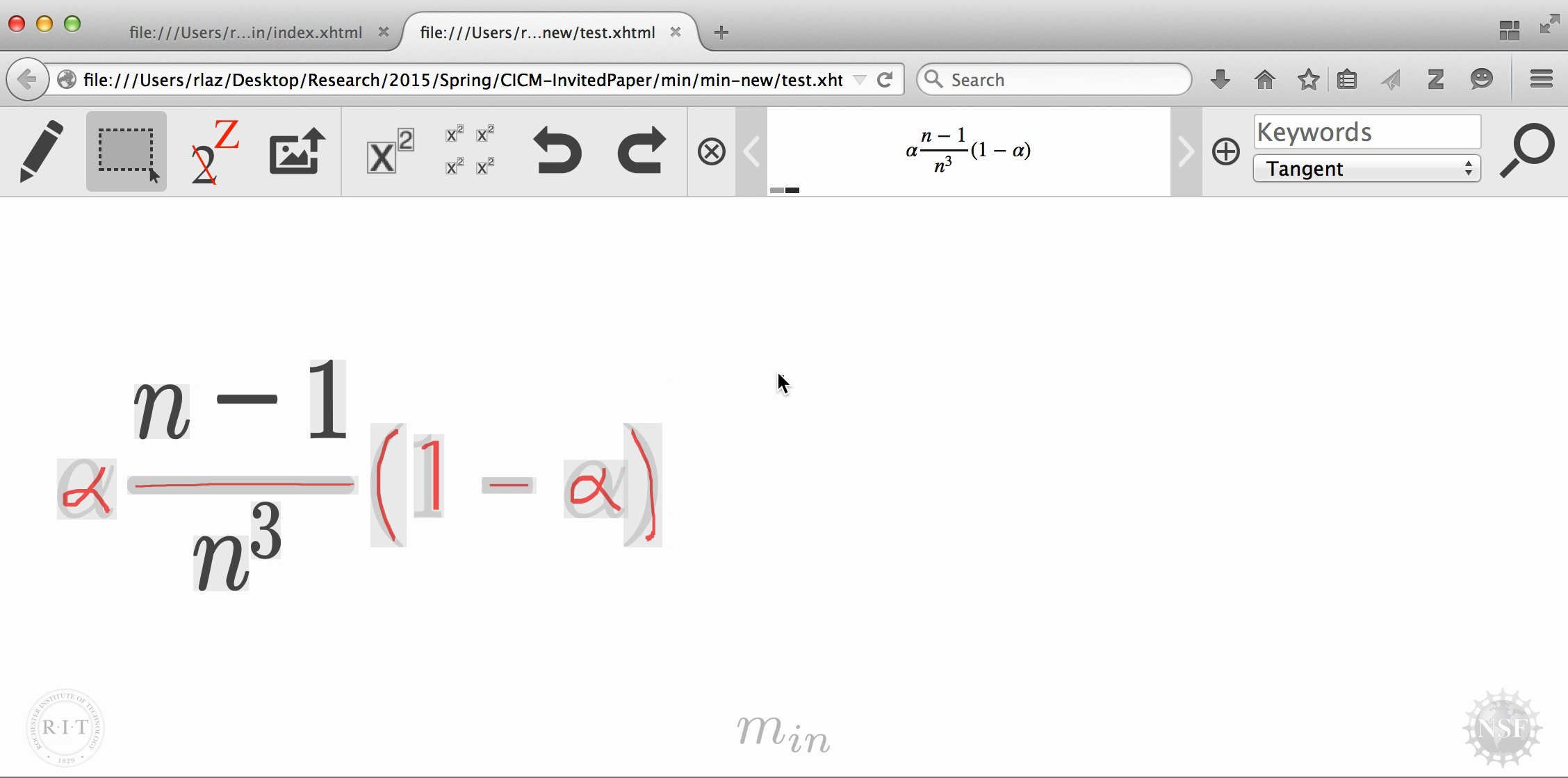Show previous expression with left chevron
The width and height of the screenshot is (1568, 778).
(x=751, y=151)
